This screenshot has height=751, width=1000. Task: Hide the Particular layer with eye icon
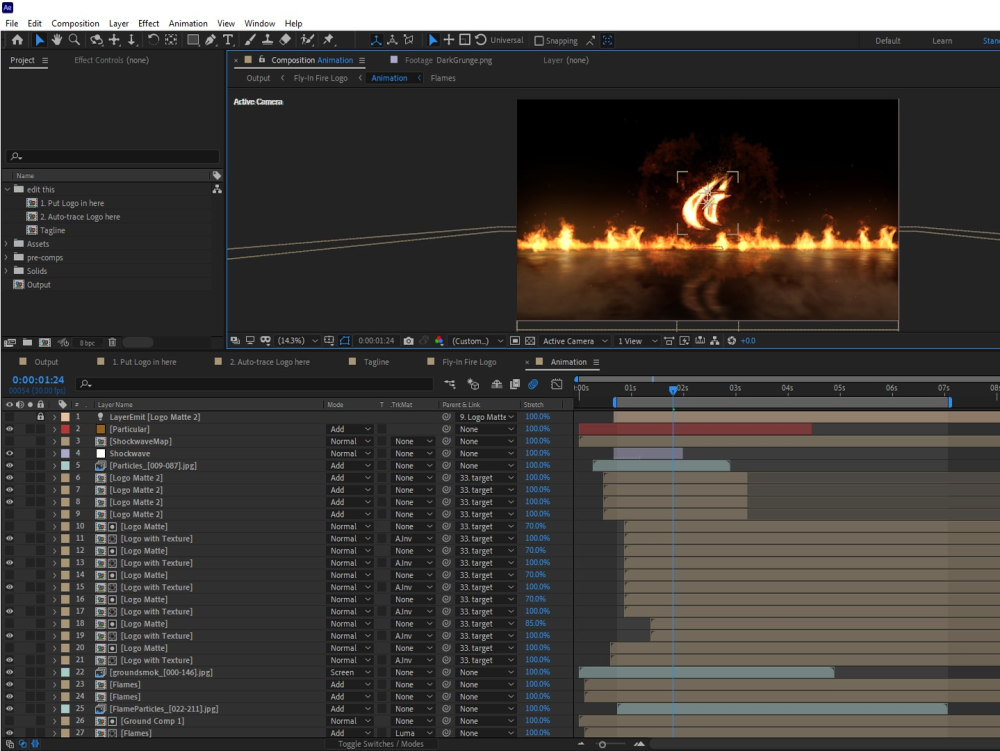pyautogui.click(x=10, y=429)
